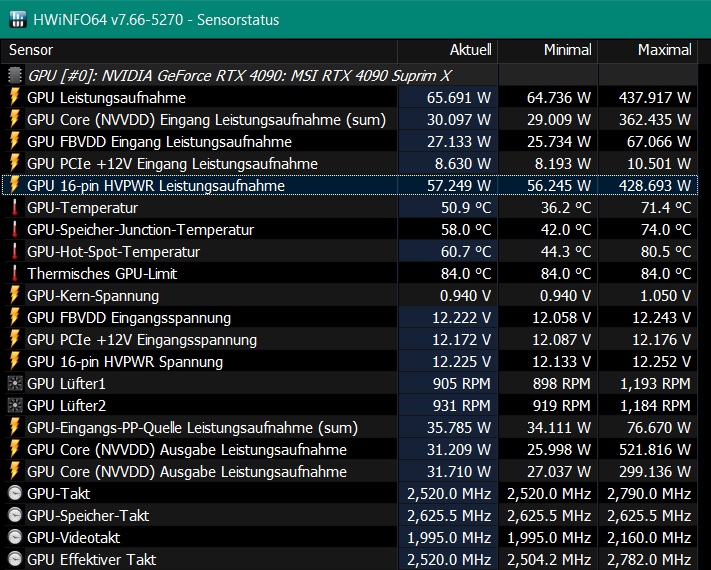Image resolution: width=711 pixels, height=570 pixels.
Task: Click the minimum value 8.193 W
Action: pos(562,164)
